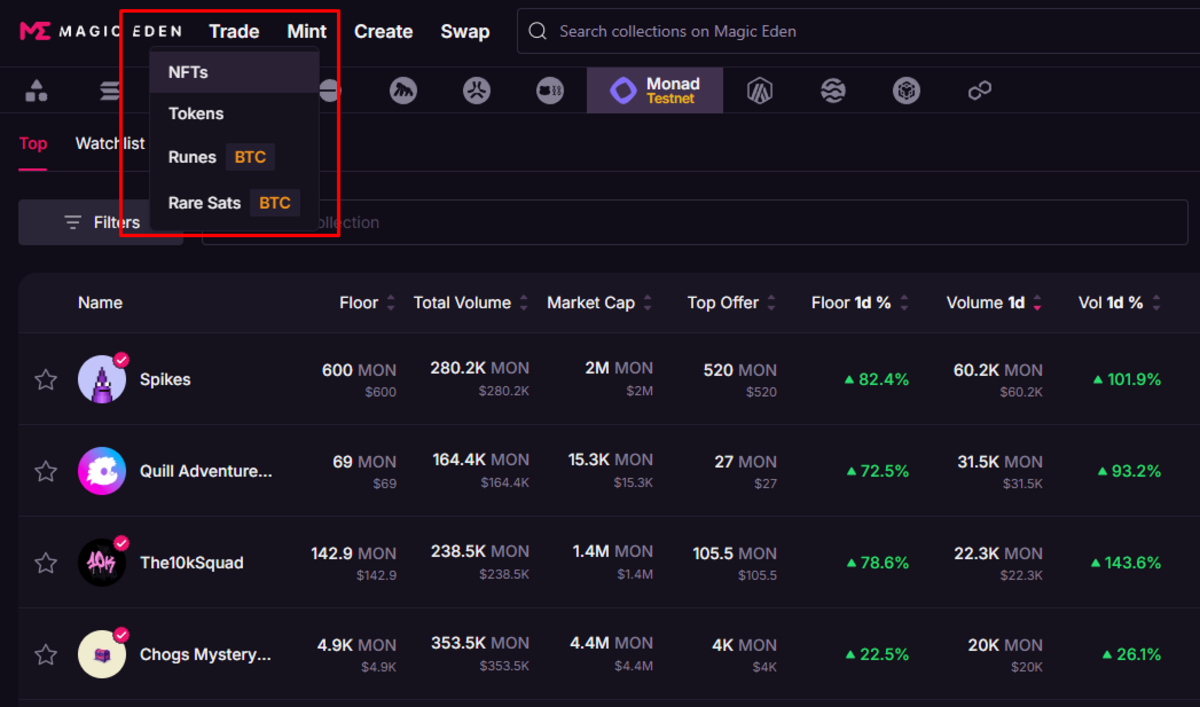Click The10kSquad floor 142.9 MON
Image resolution: width=1200 pixels, height=707 pixels.
tap(354, 554)
